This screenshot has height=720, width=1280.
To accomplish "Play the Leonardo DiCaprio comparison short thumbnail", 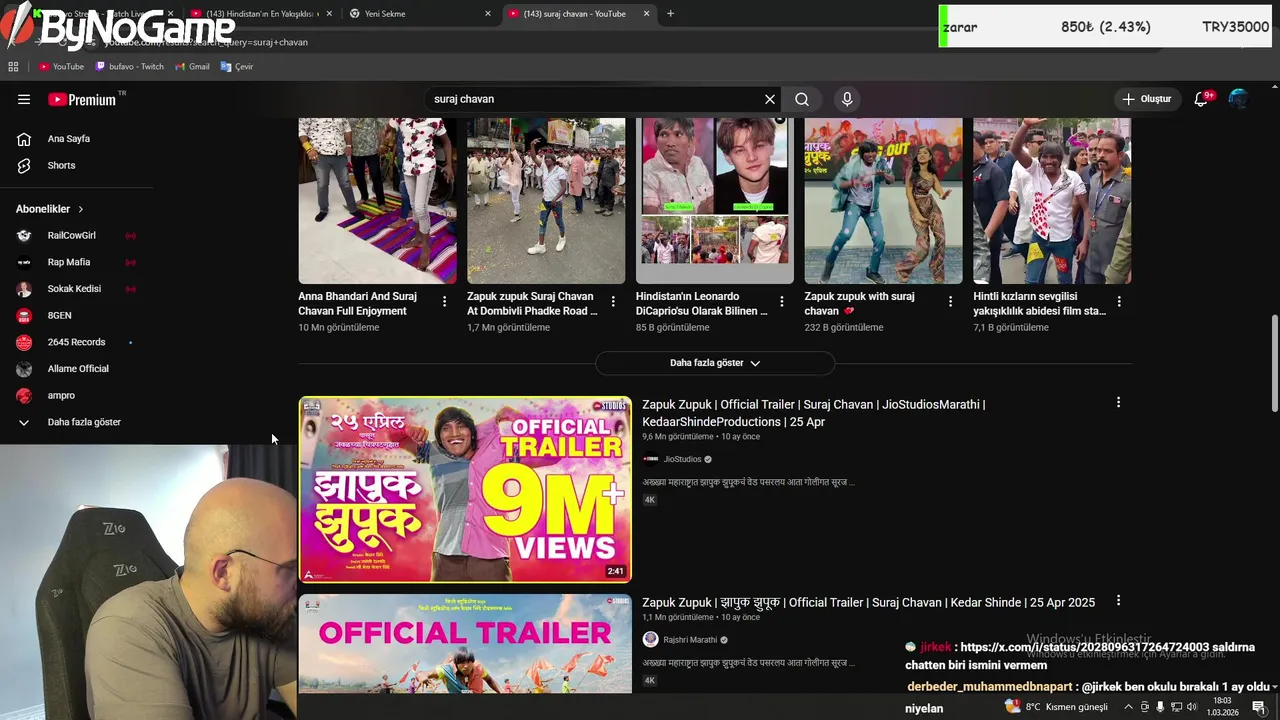I will 715,201.
